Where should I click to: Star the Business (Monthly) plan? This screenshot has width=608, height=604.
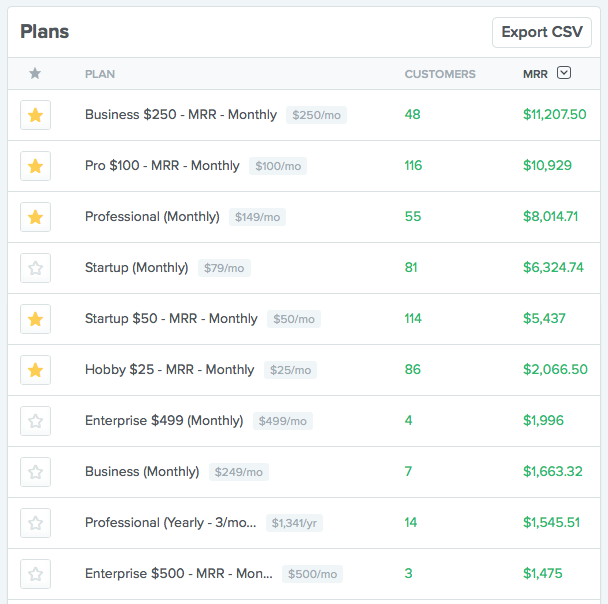(x=36, y=472)
